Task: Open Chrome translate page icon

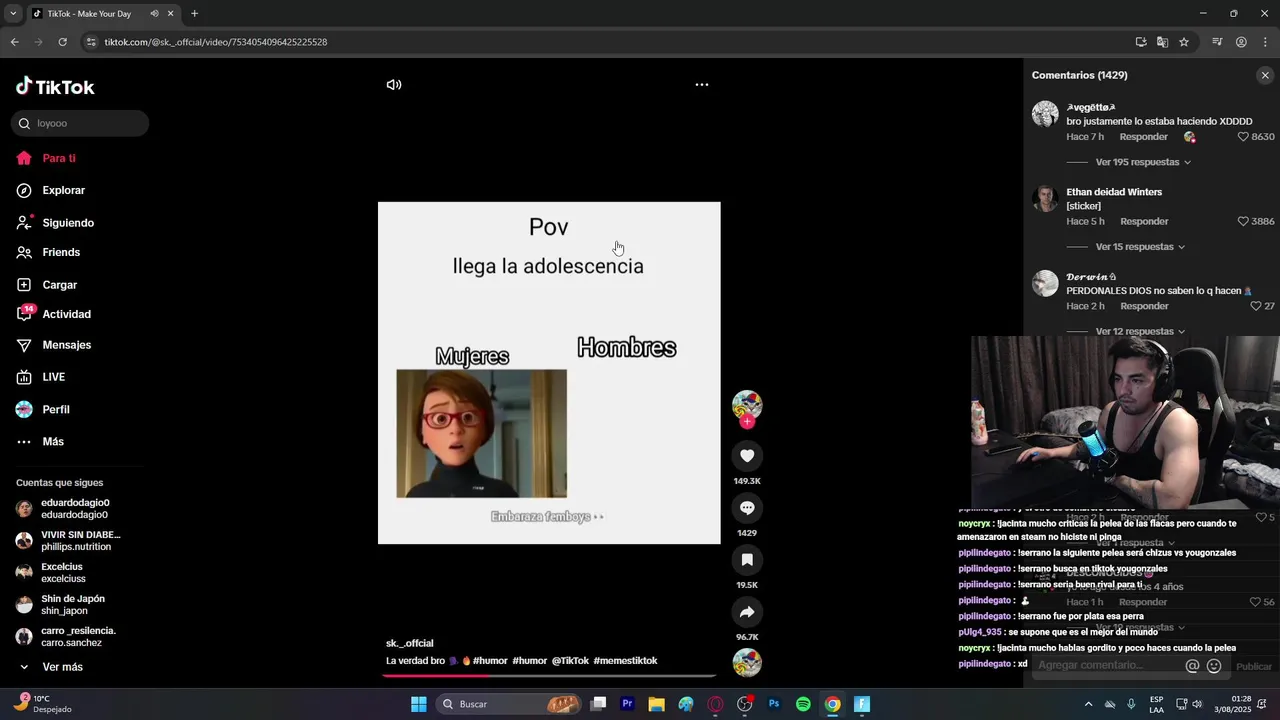Action: 1162,42
